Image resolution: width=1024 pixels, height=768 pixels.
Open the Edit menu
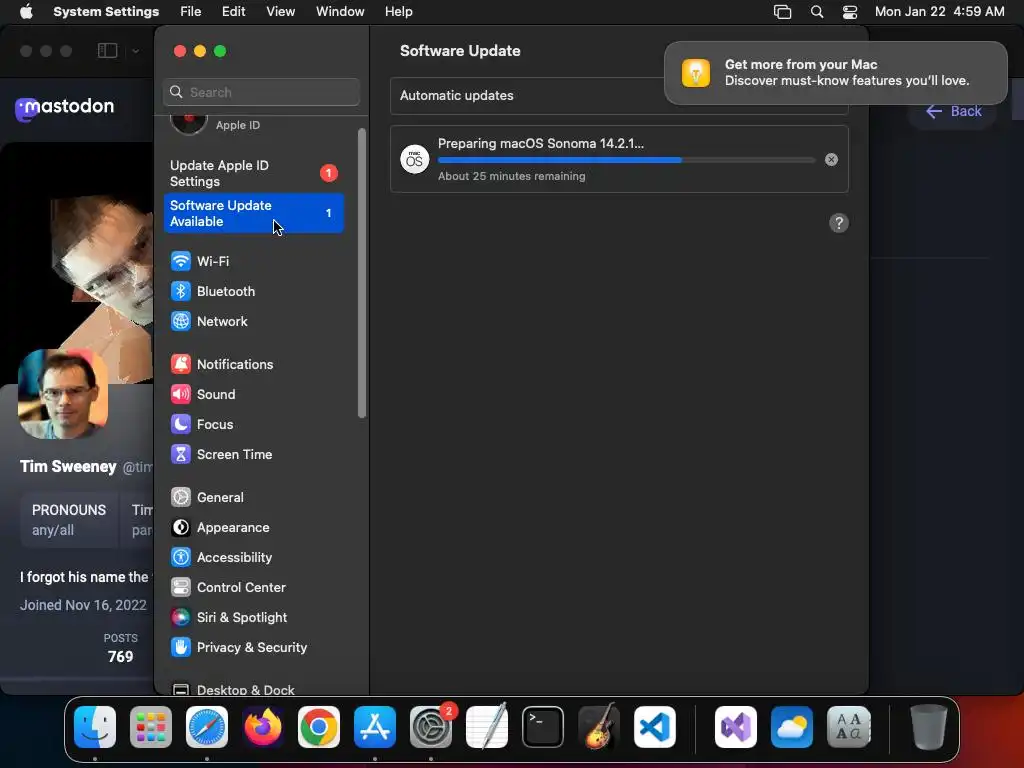coord(233,12)
